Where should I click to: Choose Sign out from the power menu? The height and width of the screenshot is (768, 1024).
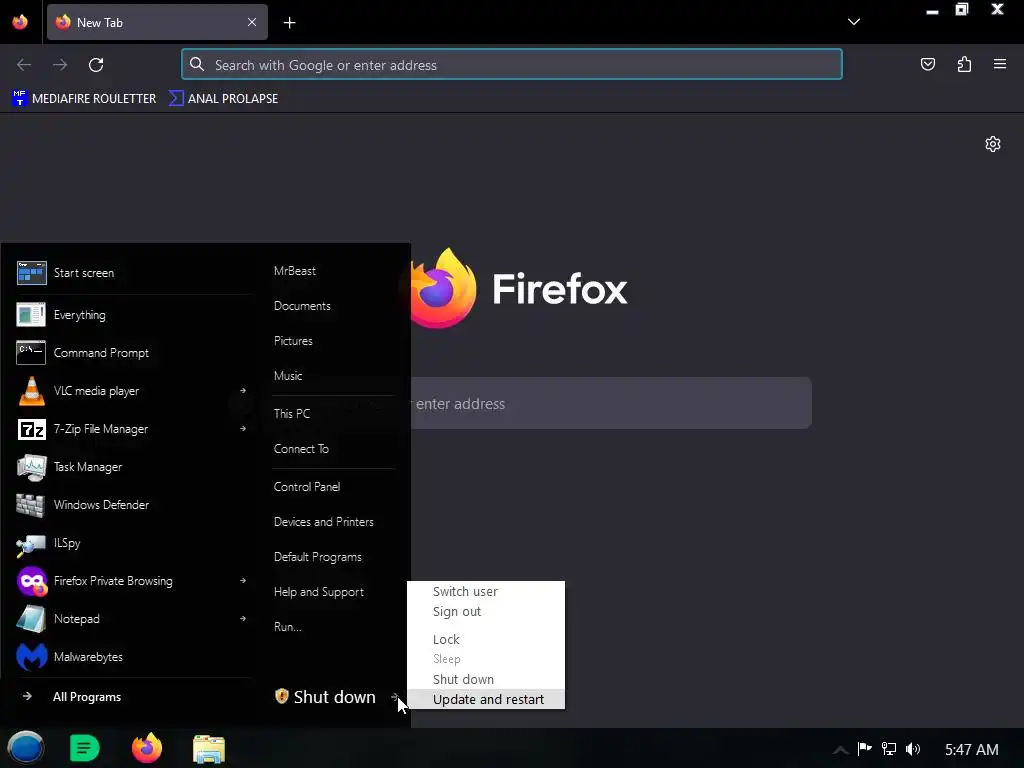click(x=485, y=611)
